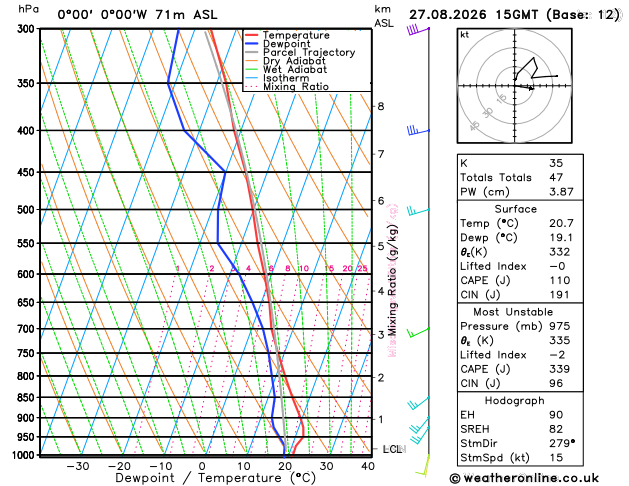
Task: Click the Most Unstable section heading
Action: coord(513,312)
